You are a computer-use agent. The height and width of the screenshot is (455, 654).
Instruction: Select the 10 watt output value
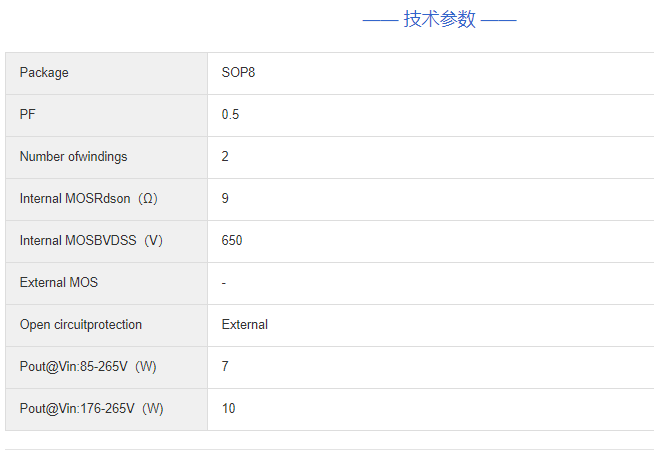(229, 409)
